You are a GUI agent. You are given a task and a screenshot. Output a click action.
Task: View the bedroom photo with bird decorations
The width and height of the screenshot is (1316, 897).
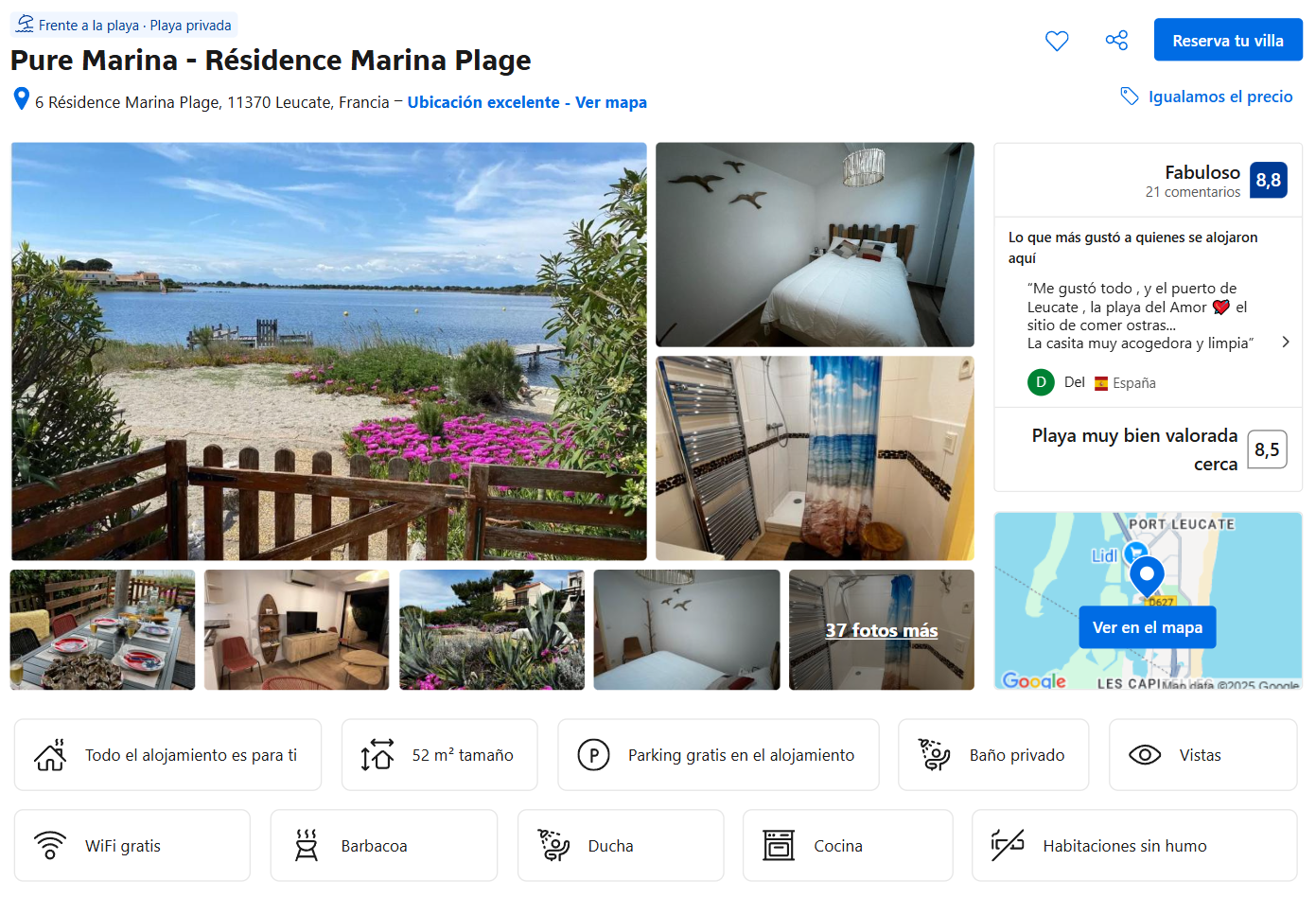tap(814, 244)
